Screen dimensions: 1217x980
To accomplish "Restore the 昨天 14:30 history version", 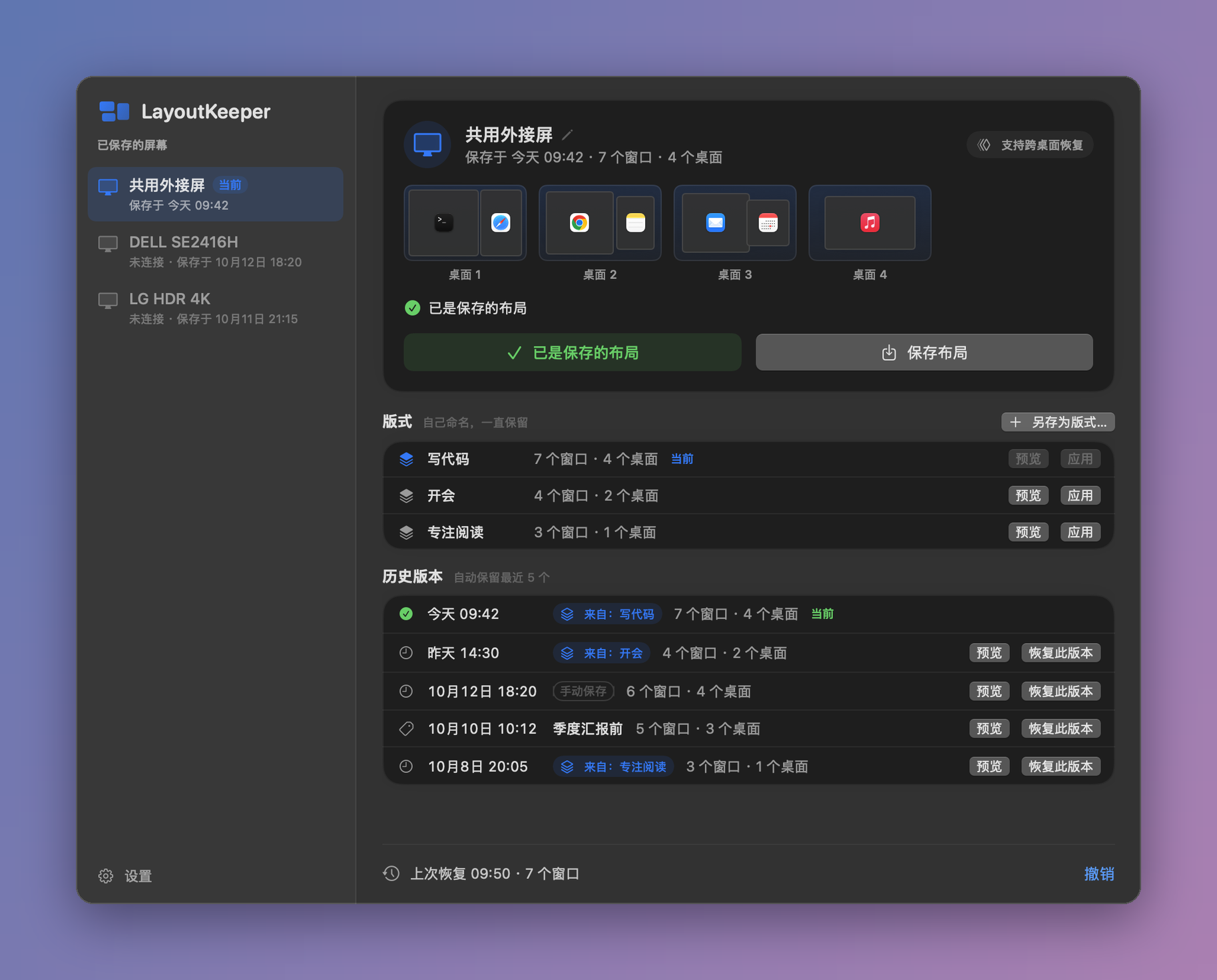I will pyautogui.click(x=1061, y=653).
